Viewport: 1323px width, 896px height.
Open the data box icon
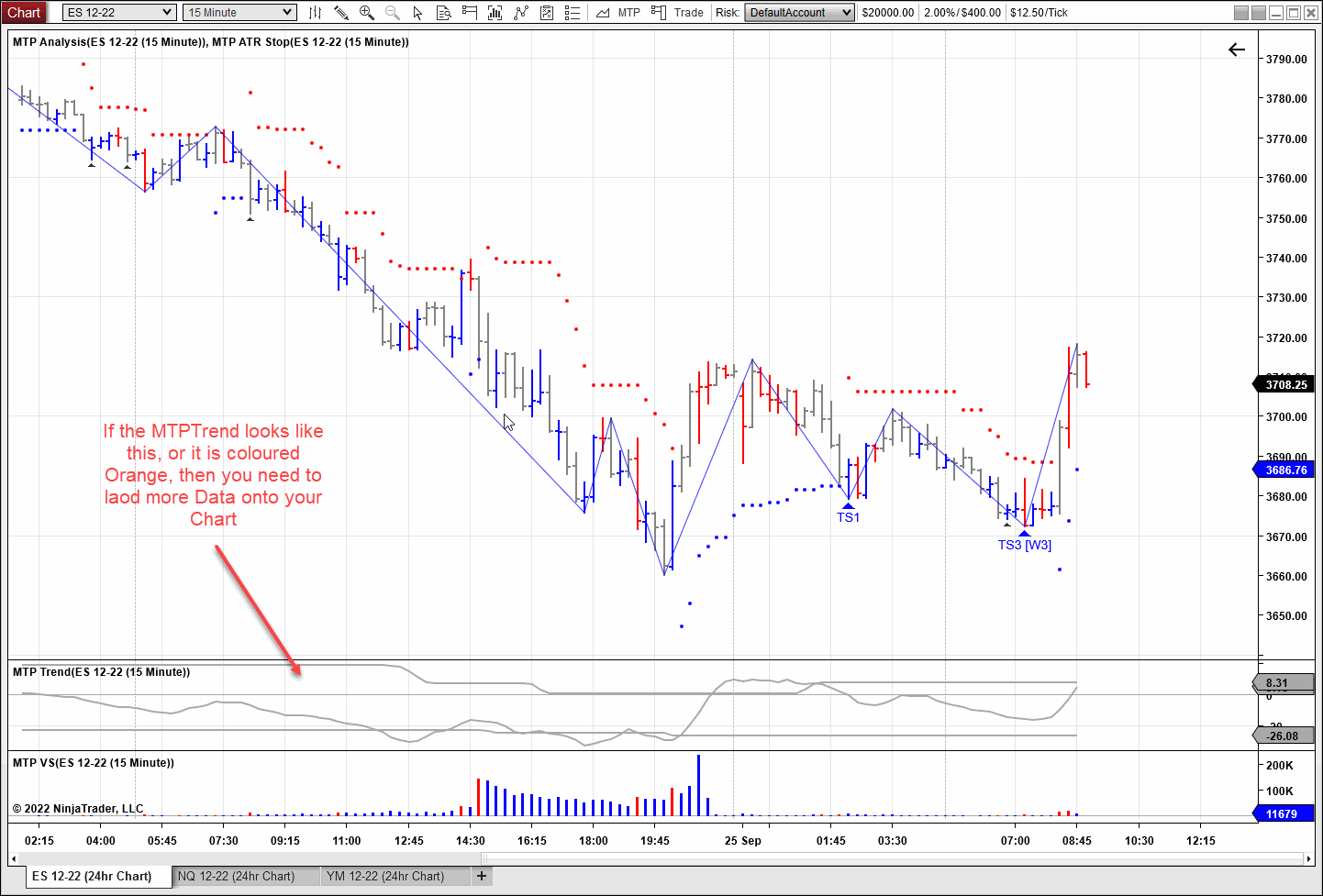[x=444, y=13]
